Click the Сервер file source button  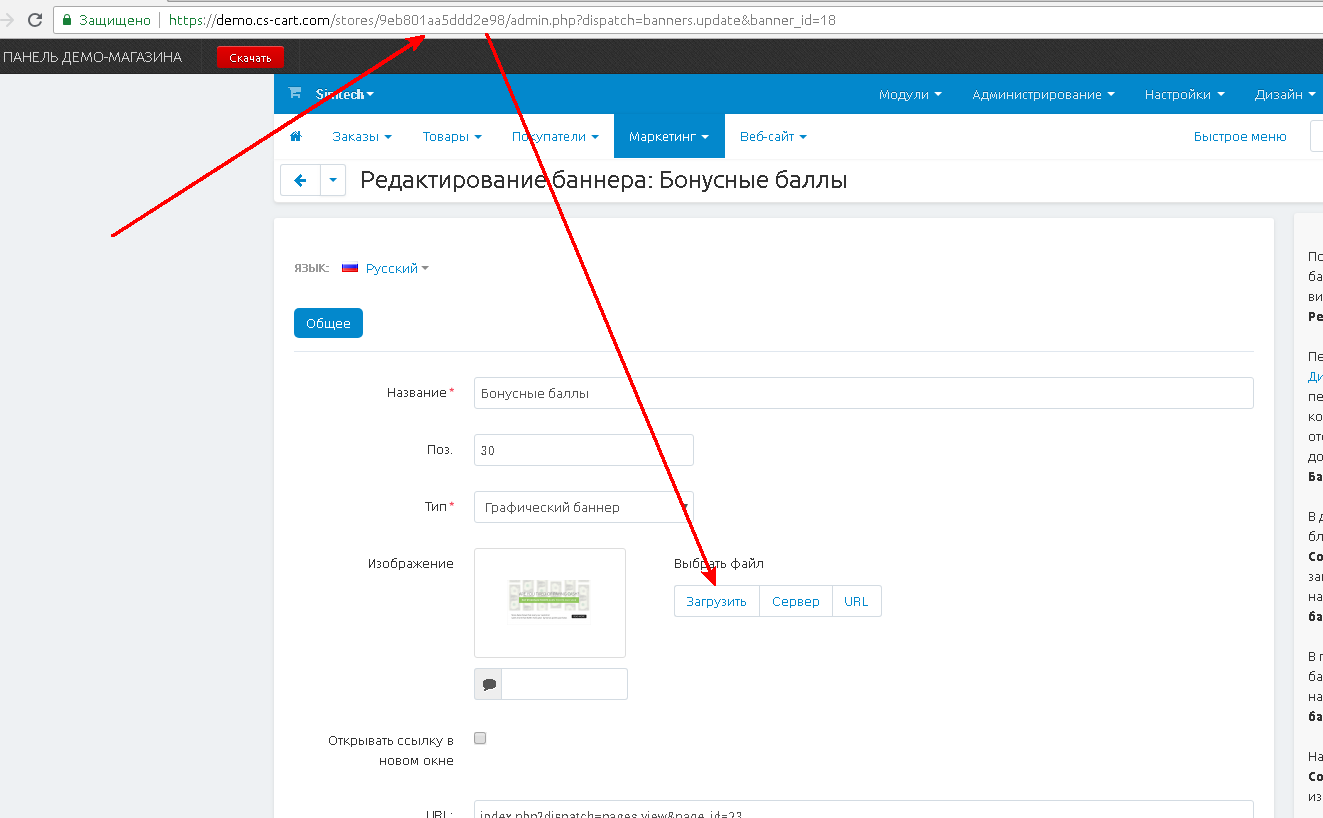coord(795,601)
